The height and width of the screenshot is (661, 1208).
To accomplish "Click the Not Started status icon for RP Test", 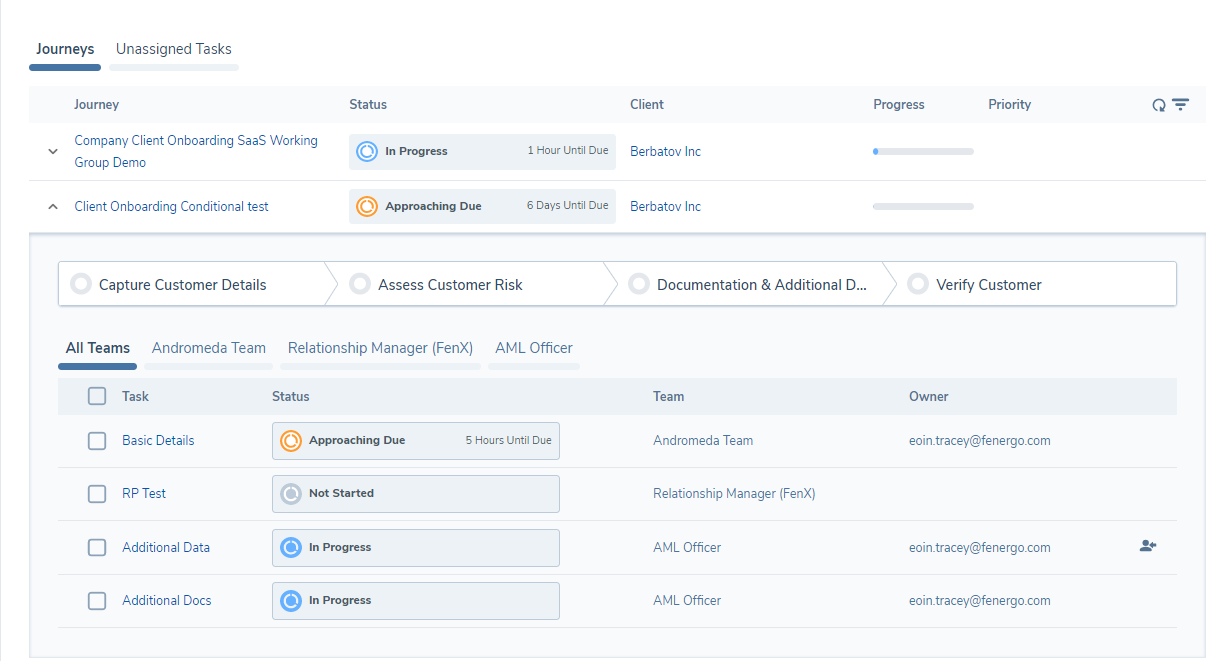I will point(291,494).
